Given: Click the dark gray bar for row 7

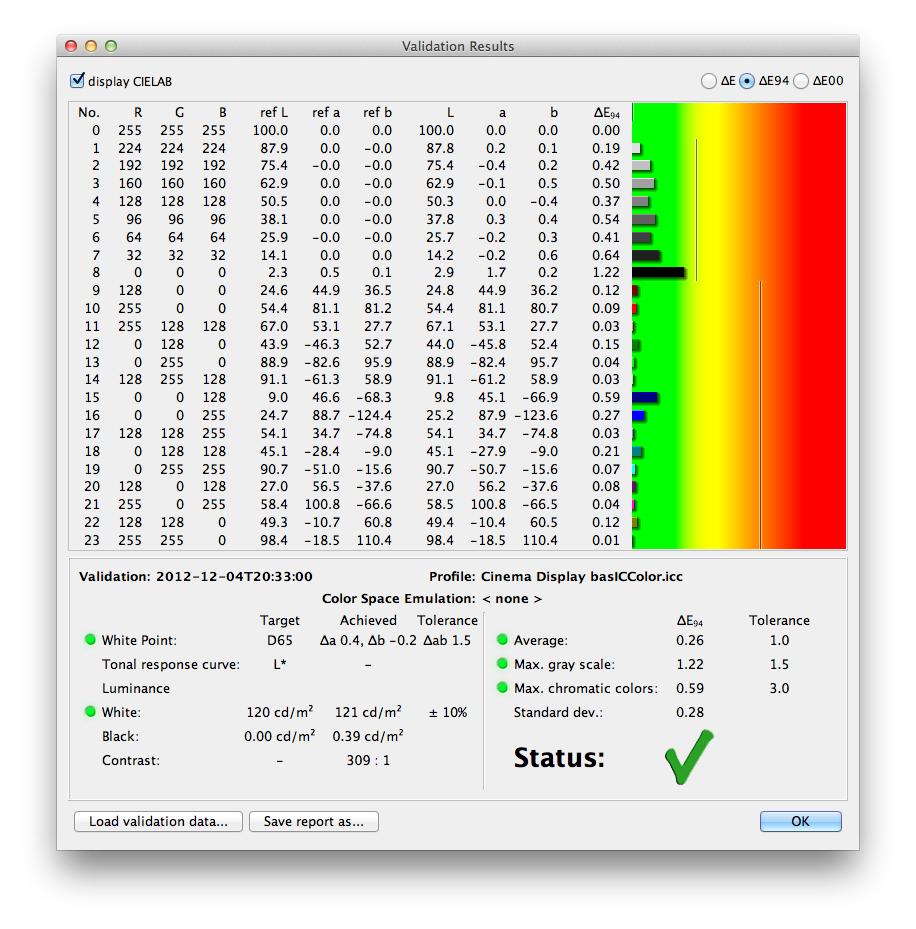Looking at the screenshot, I should (x=646, y=255).
